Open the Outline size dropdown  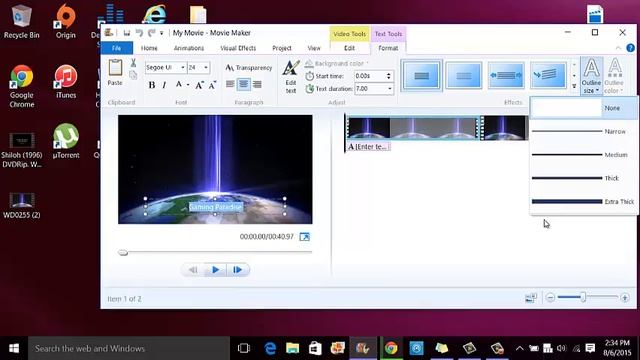pyautogui.click(x=591, y=76)
